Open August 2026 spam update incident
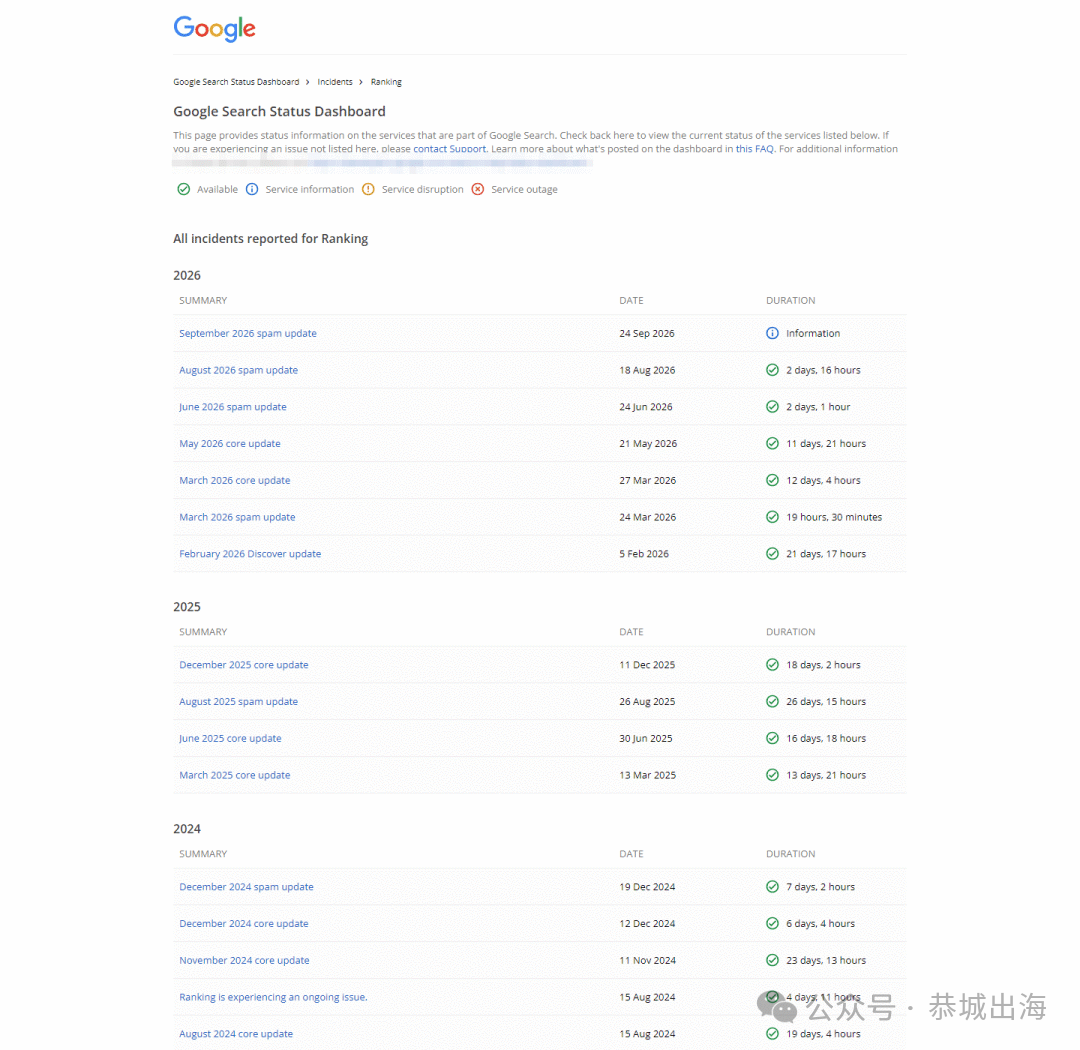This screenshot has height=1050, width=1080. (x=238, y=370)
